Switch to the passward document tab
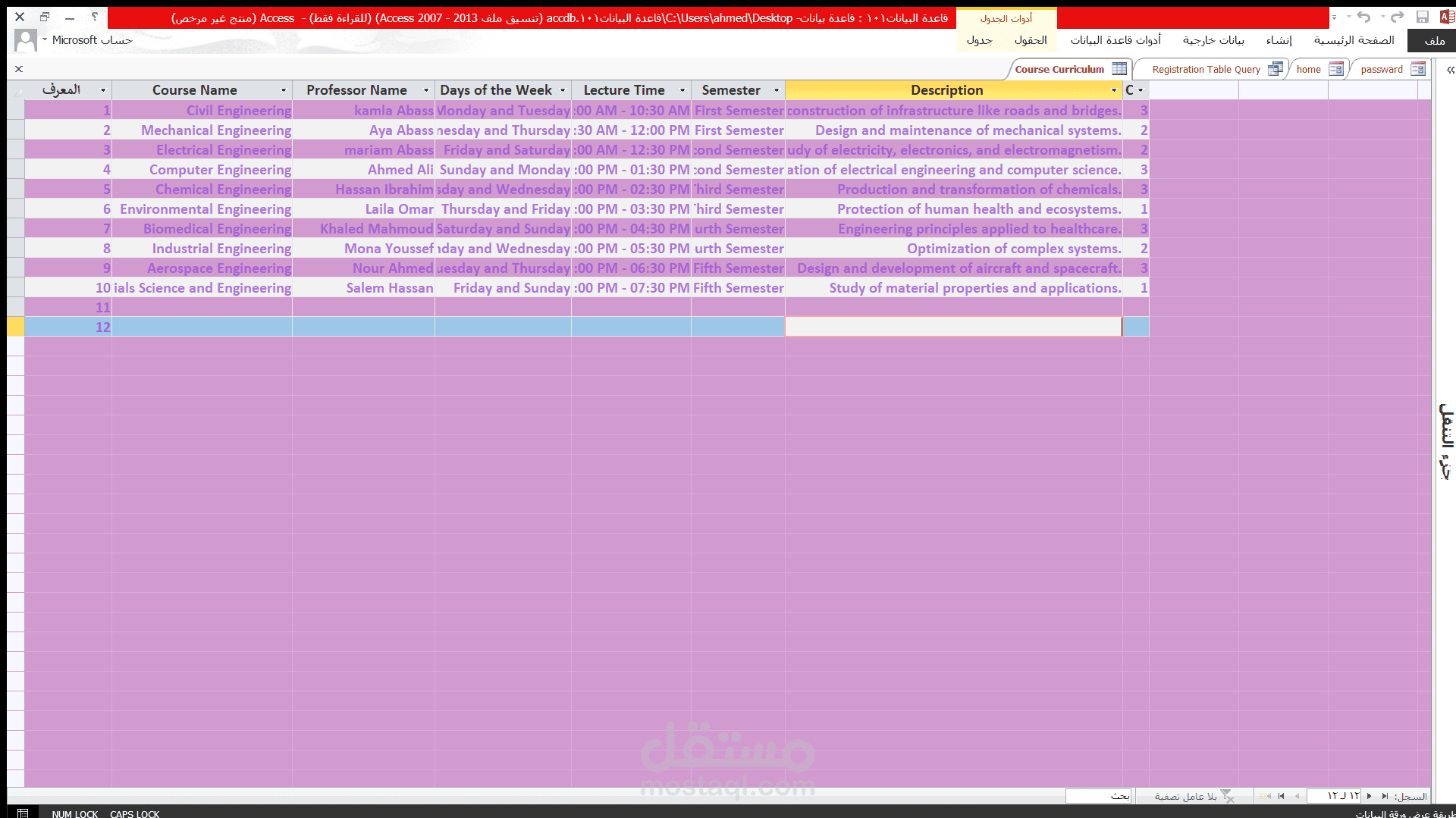This screenshot has height=818, width=1456. pos(1392,69)
